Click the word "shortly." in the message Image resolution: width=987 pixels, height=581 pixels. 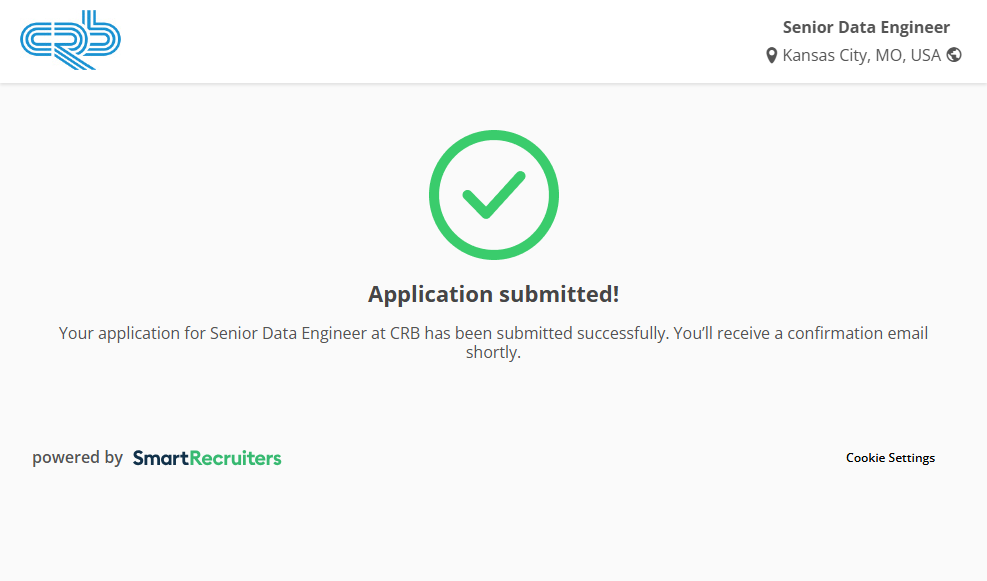493,352
